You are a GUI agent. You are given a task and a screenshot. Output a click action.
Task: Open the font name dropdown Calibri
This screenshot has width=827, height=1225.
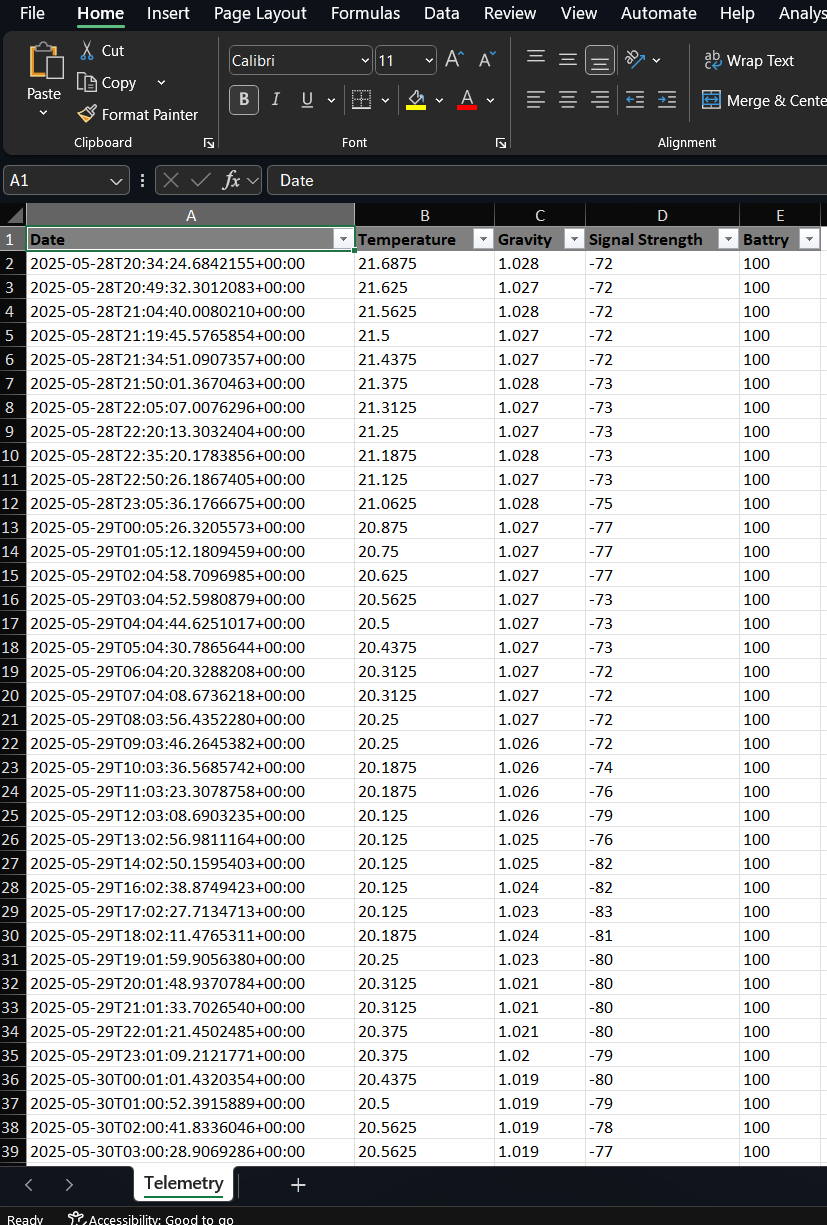pyautogui.click(x=365, y=61)
